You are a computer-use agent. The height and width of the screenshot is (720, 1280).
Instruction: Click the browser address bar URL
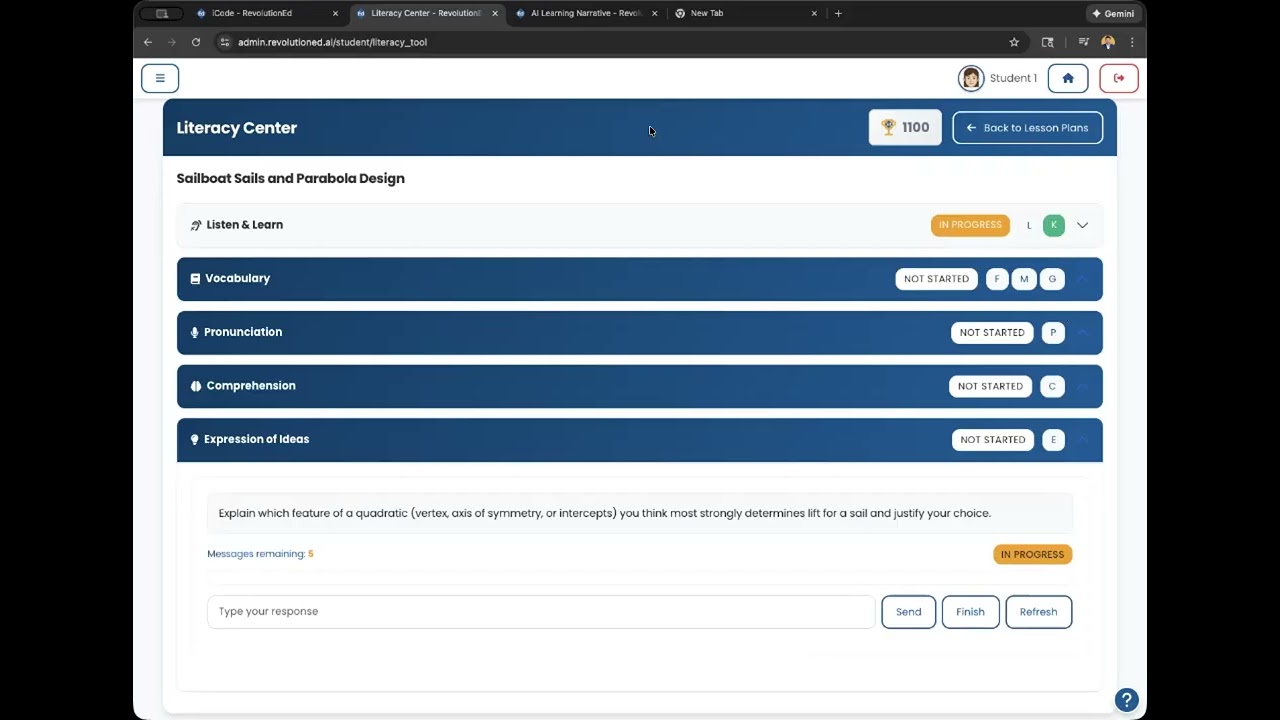point(332,42)
